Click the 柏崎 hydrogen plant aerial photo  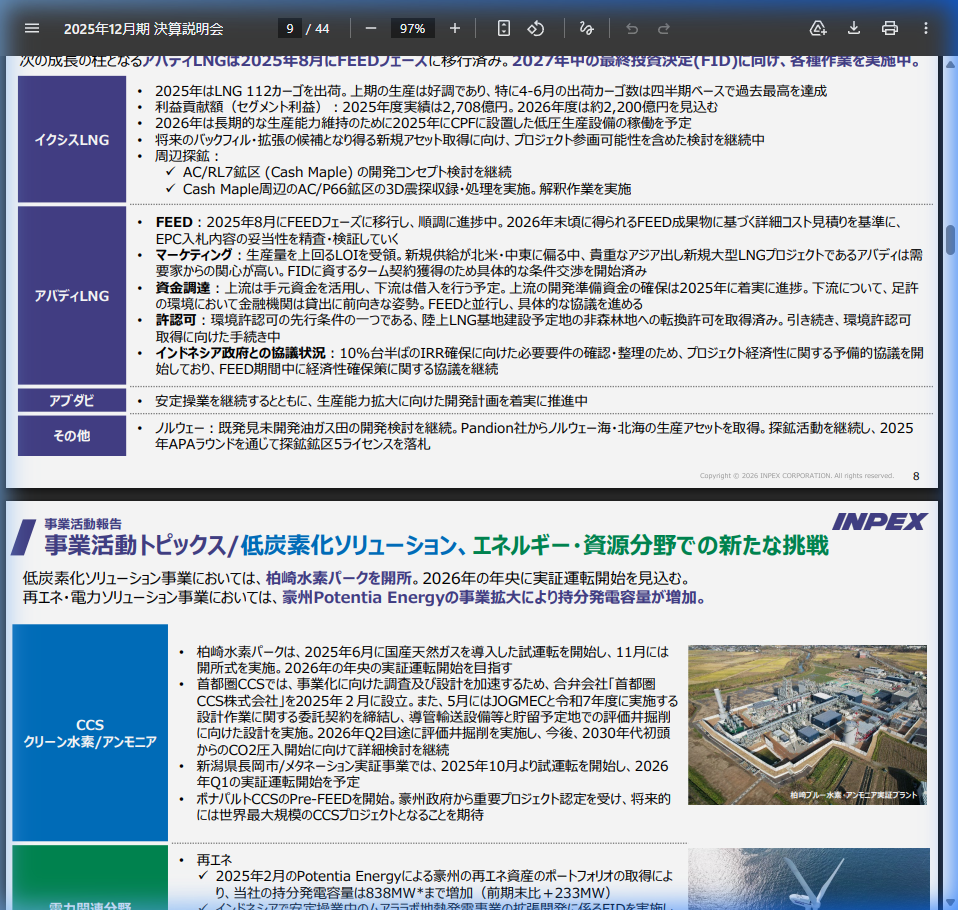(807, 724)
